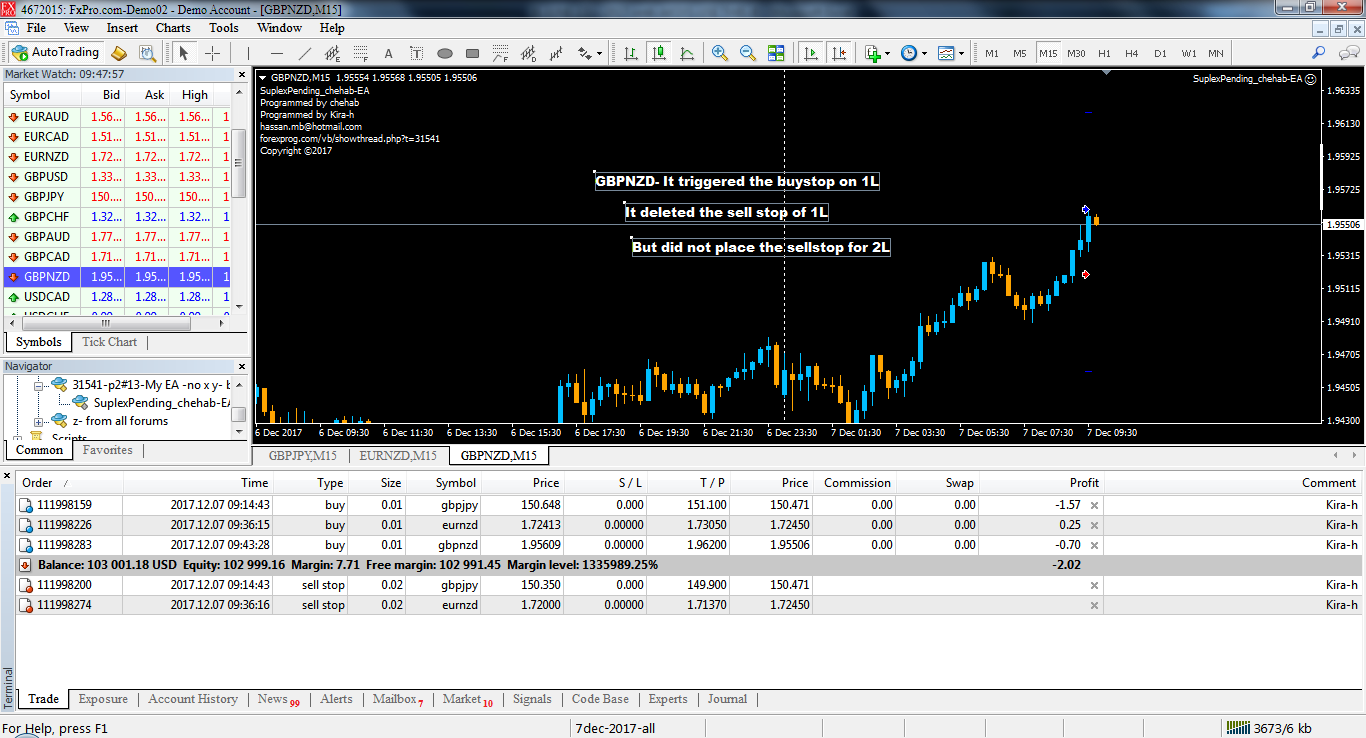
Task: Select the horizontal line drawing tool
Action: coord(277,53)
